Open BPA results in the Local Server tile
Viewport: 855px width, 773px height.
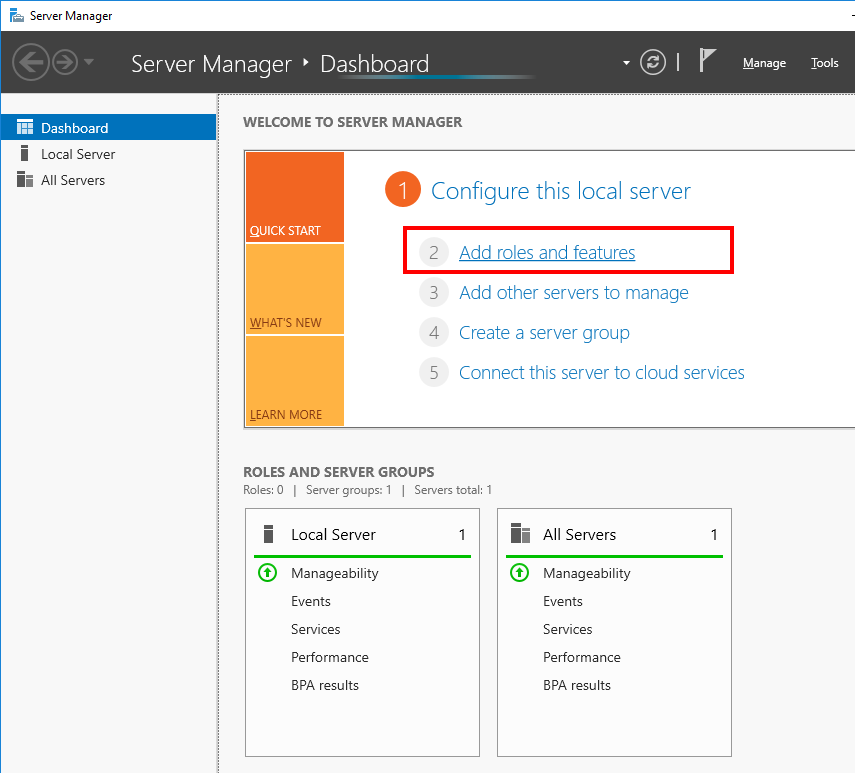324,685
